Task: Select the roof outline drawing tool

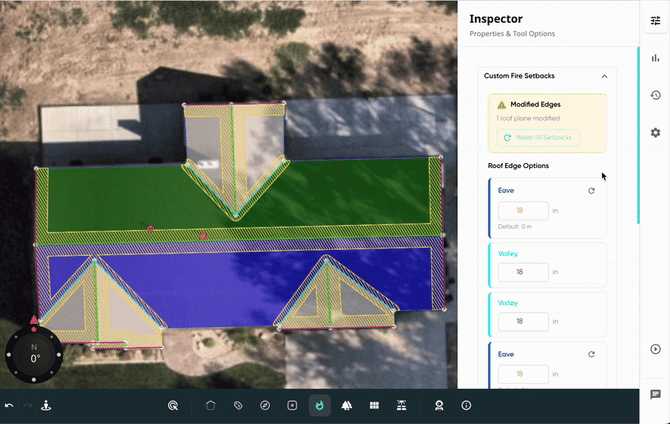Action: pos(211,405)
